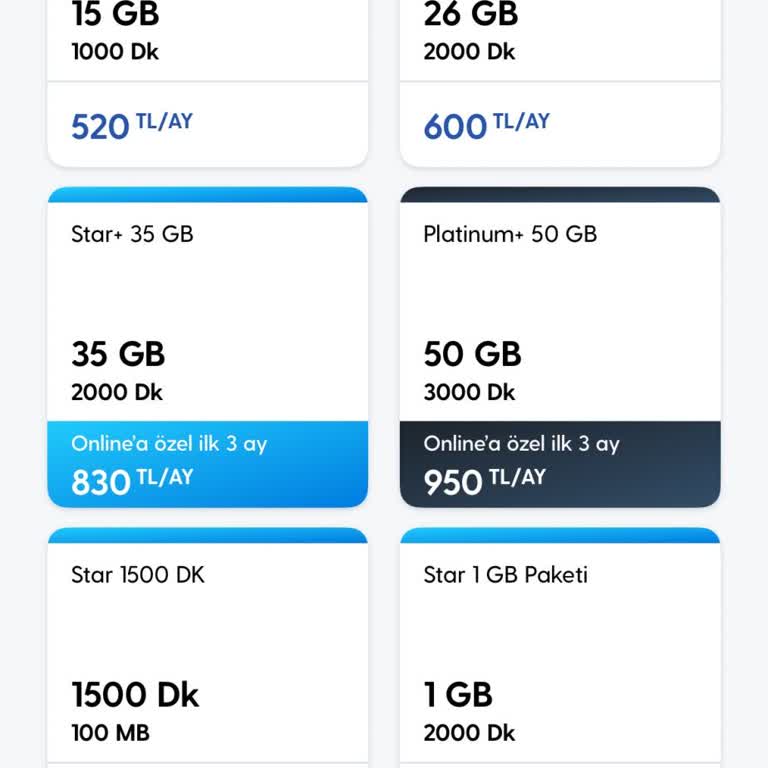Click the dark Online'a özel banner text
Screen dimensions: 768x768
[x=521, y=444]
